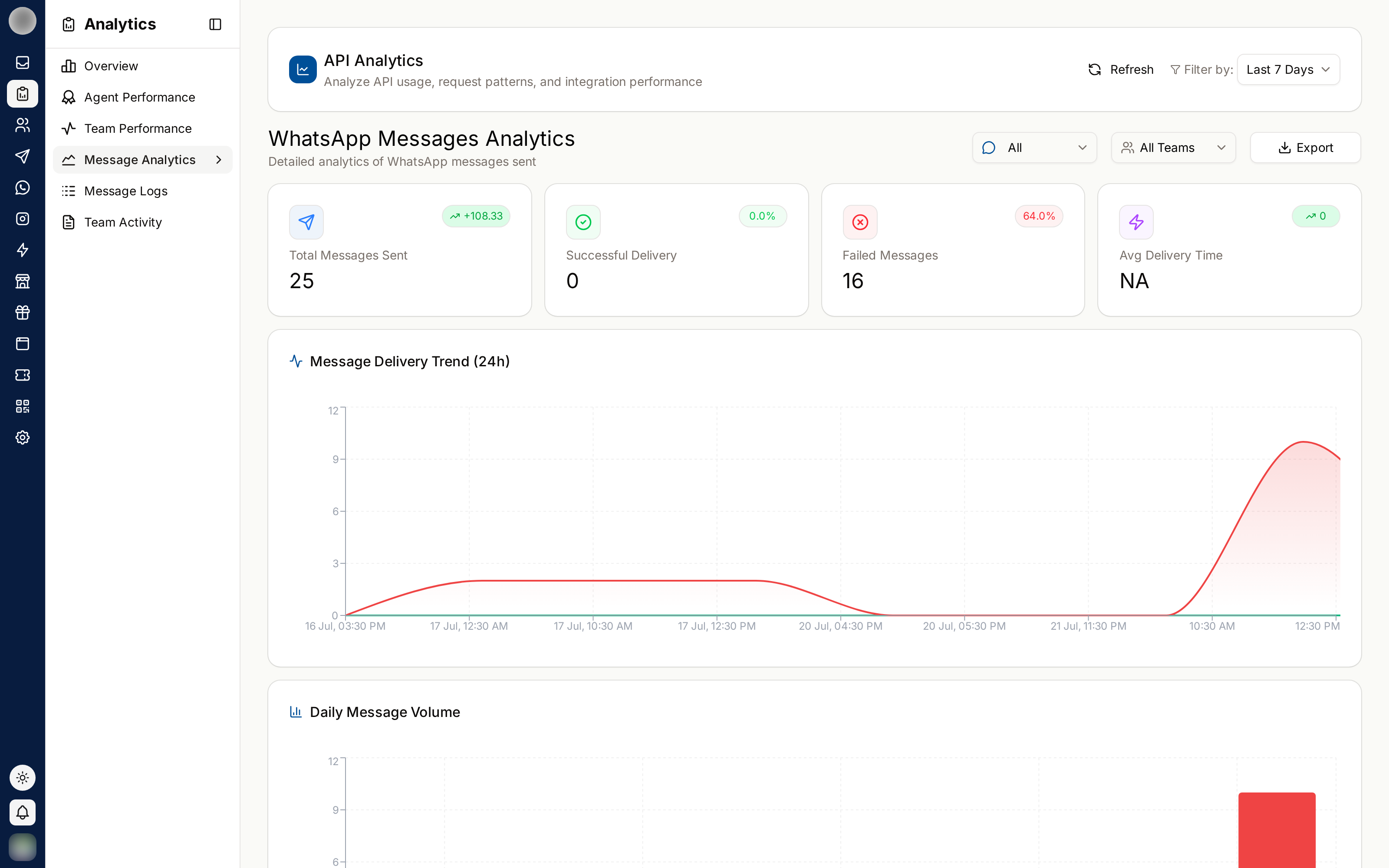This screenshot has height=868, width=1389.
Task: Click the 64.0% failure badge
Action: [x=1039, y=216]
